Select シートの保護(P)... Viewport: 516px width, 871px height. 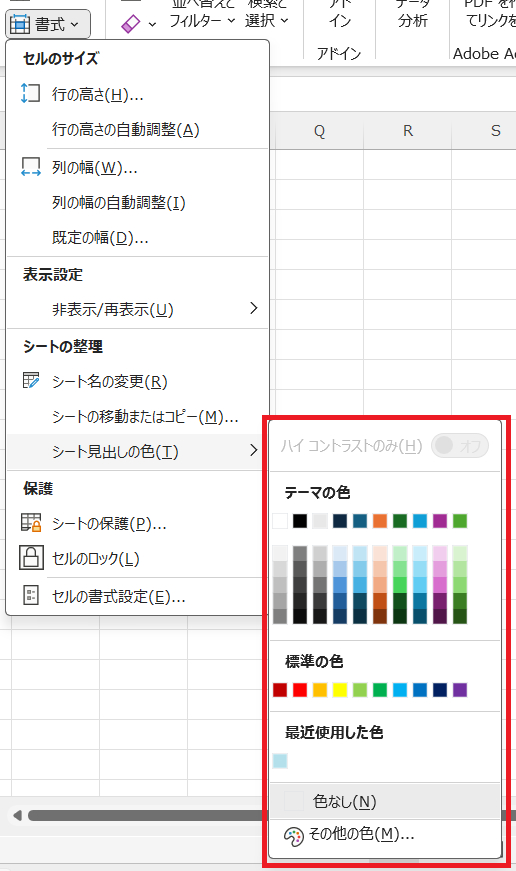click(x=138, y=523)
